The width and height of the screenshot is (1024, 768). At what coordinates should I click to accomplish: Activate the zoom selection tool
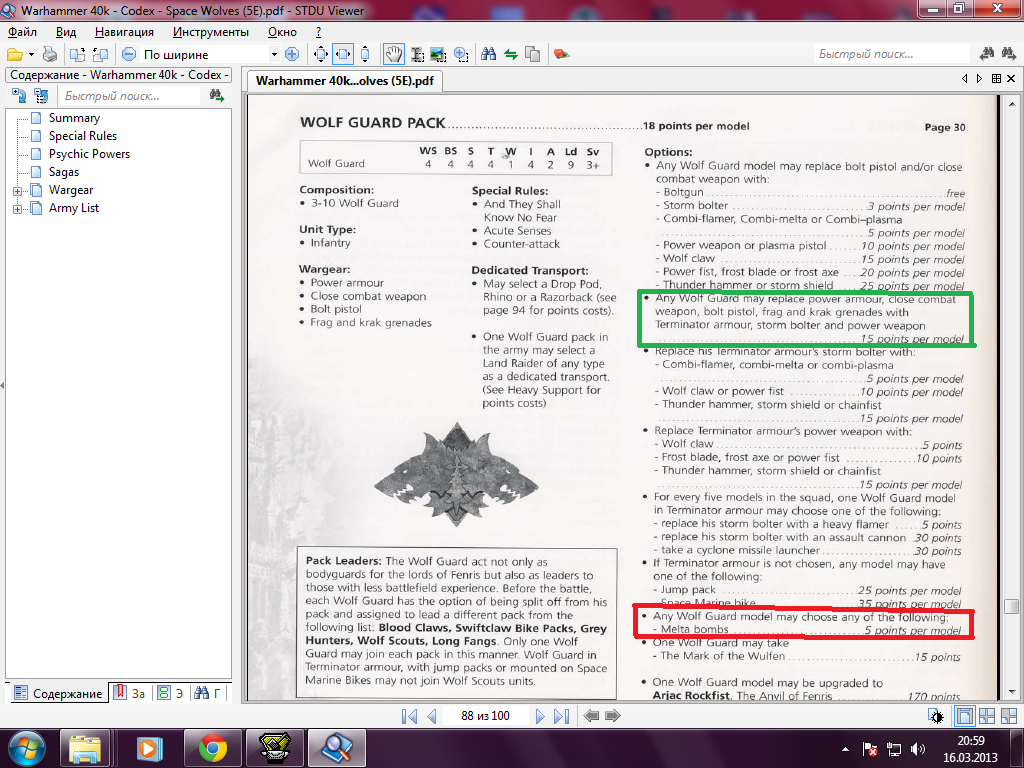(461, 55)
